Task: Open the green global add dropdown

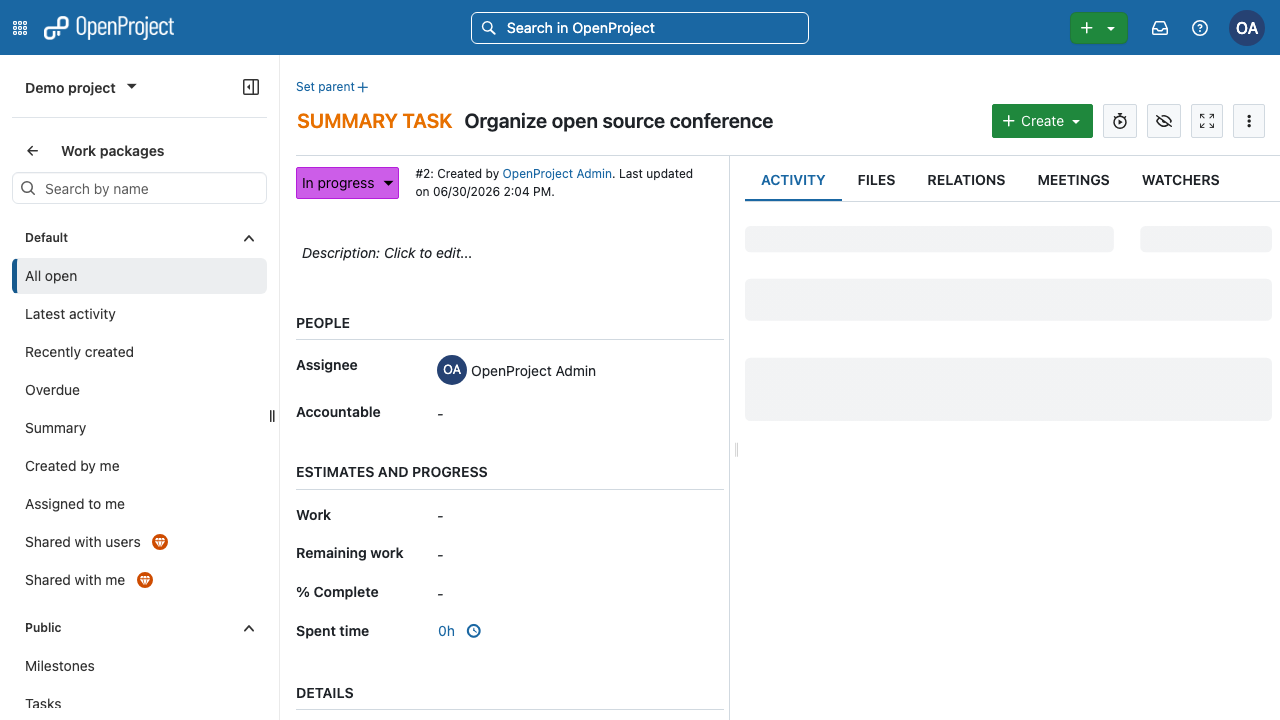Action: [1098, 28]
